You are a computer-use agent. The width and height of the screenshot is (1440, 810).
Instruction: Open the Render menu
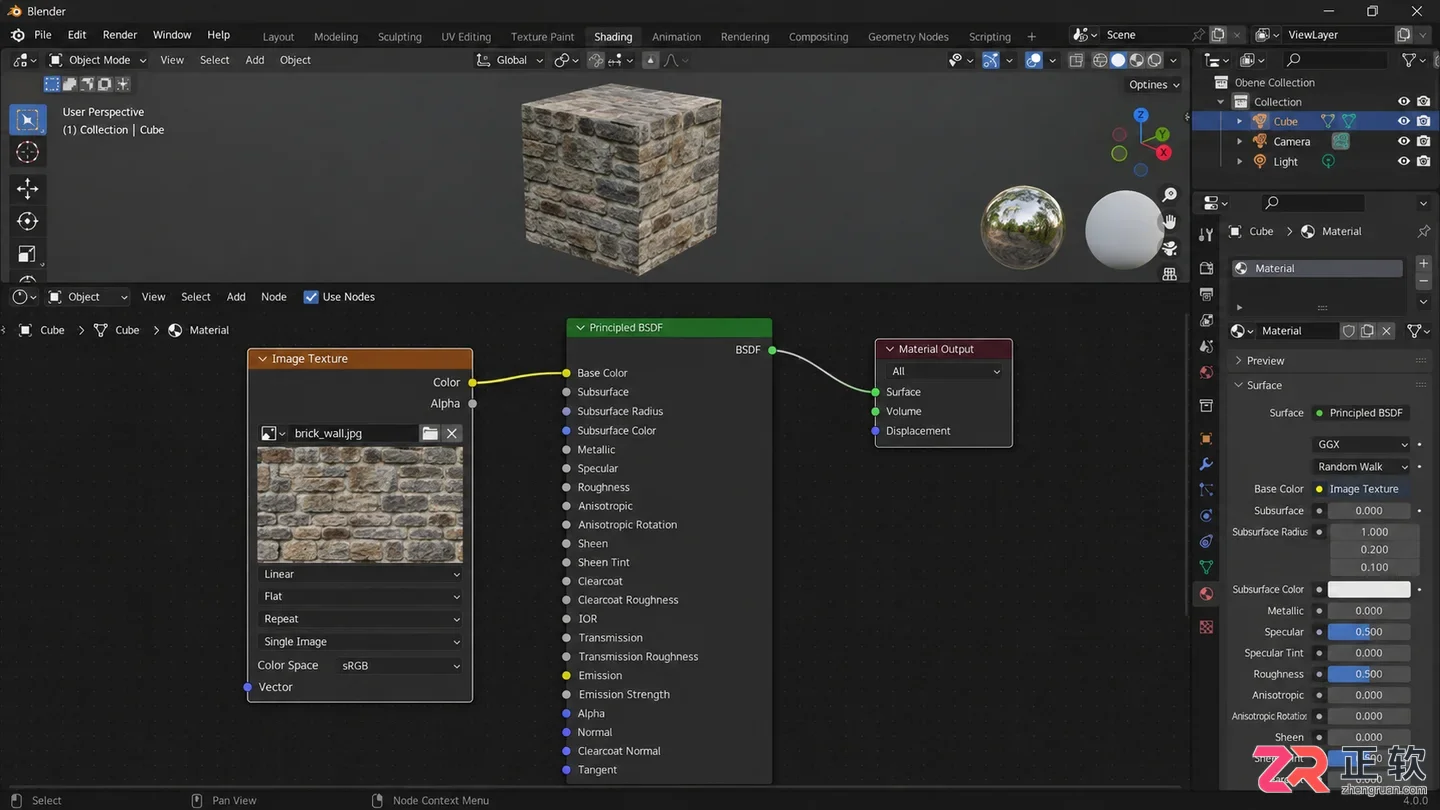[120, 34]
